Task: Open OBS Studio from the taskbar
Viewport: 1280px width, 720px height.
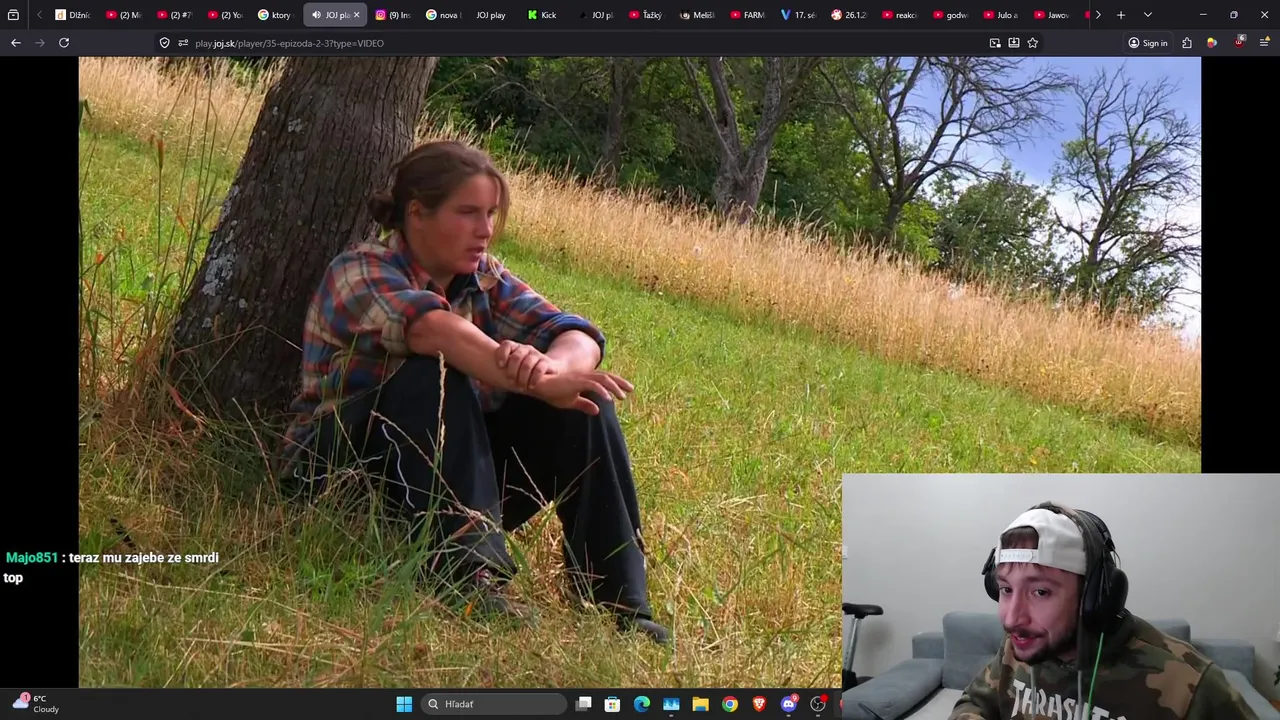Action: (817, 704)
